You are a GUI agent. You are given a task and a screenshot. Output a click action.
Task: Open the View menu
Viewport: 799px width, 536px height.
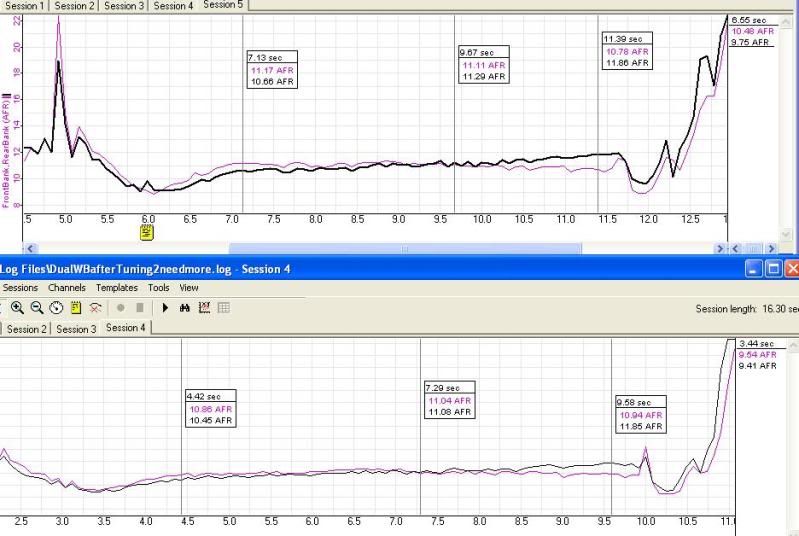click(189, 288)
